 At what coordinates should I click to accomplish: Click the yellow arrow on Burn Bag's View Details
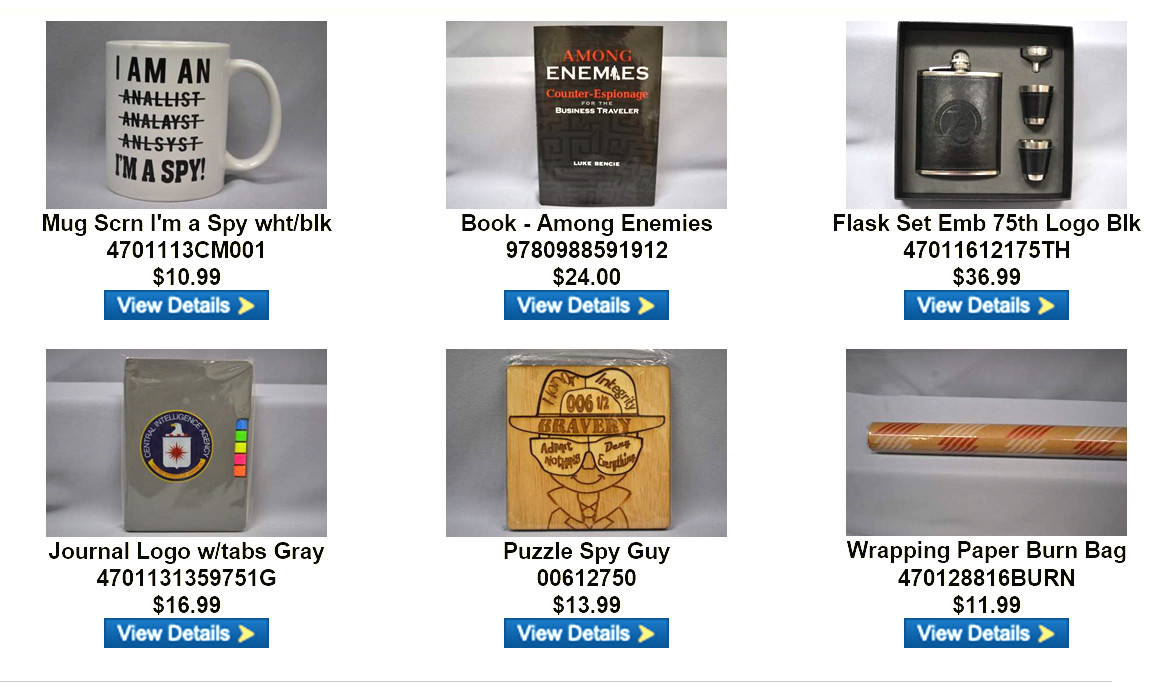coord(1046,633)
